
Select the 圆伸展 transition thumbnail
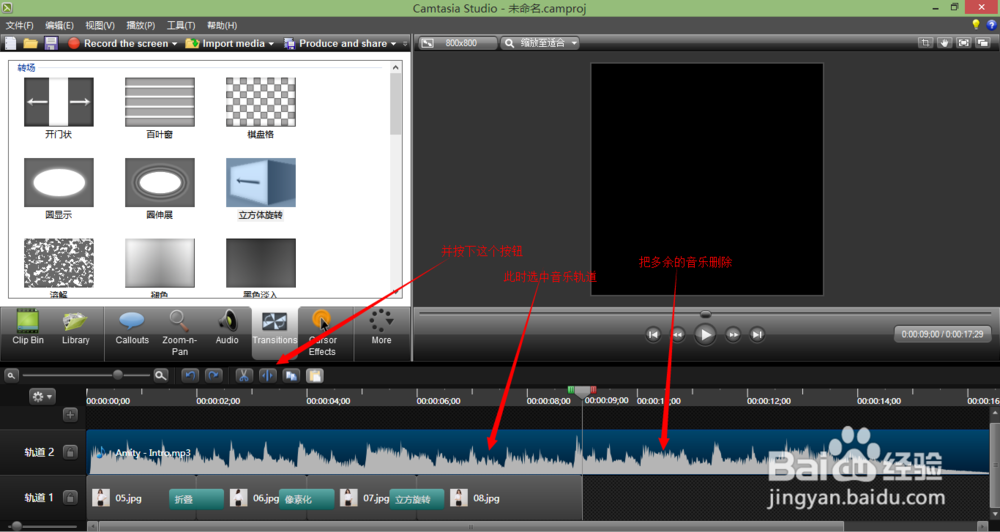pyautogui.click(x=159, y=182)
